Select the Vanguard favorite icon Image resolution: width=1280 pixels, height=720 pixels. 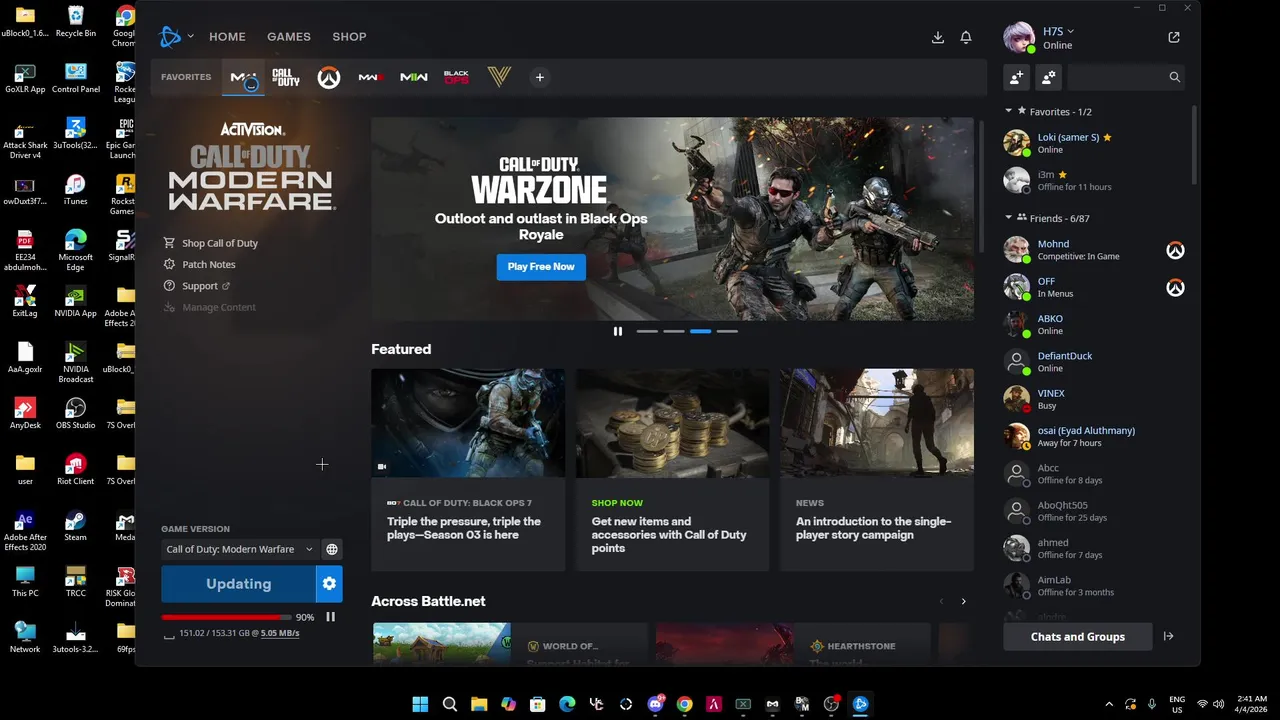click(x=499, y=77)
